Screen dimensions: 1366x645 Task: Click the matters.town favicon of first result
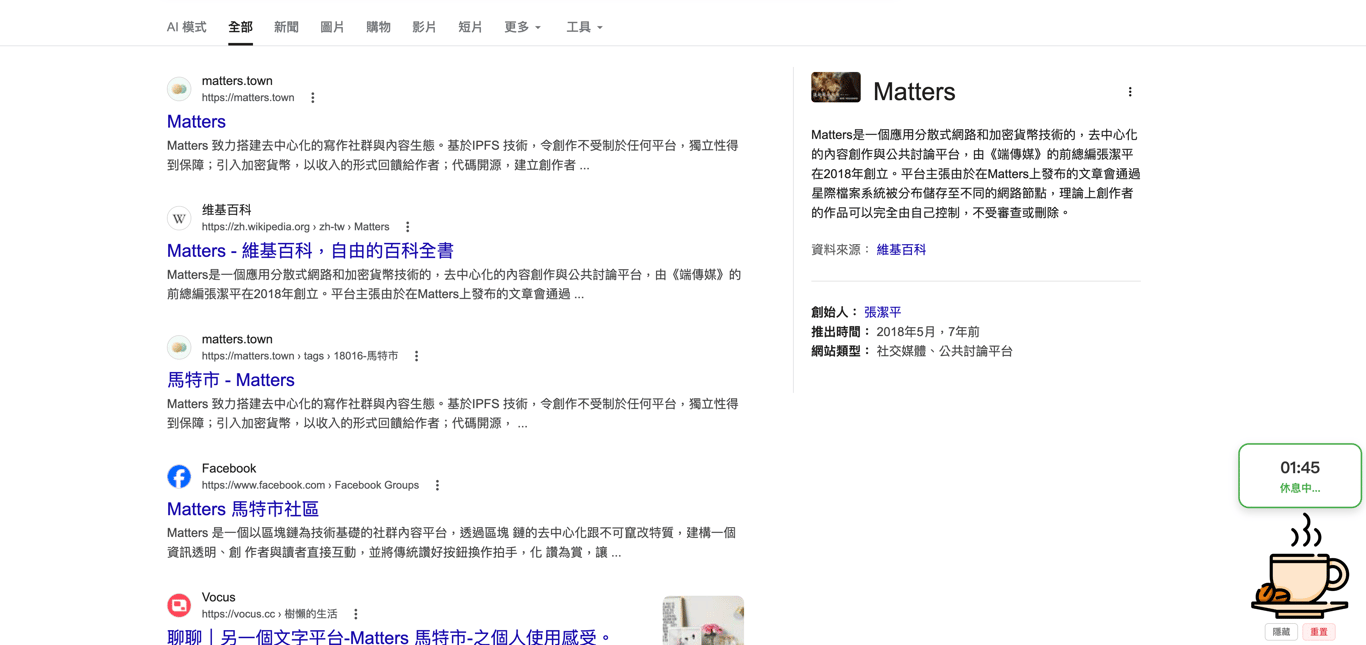[179, 89]
